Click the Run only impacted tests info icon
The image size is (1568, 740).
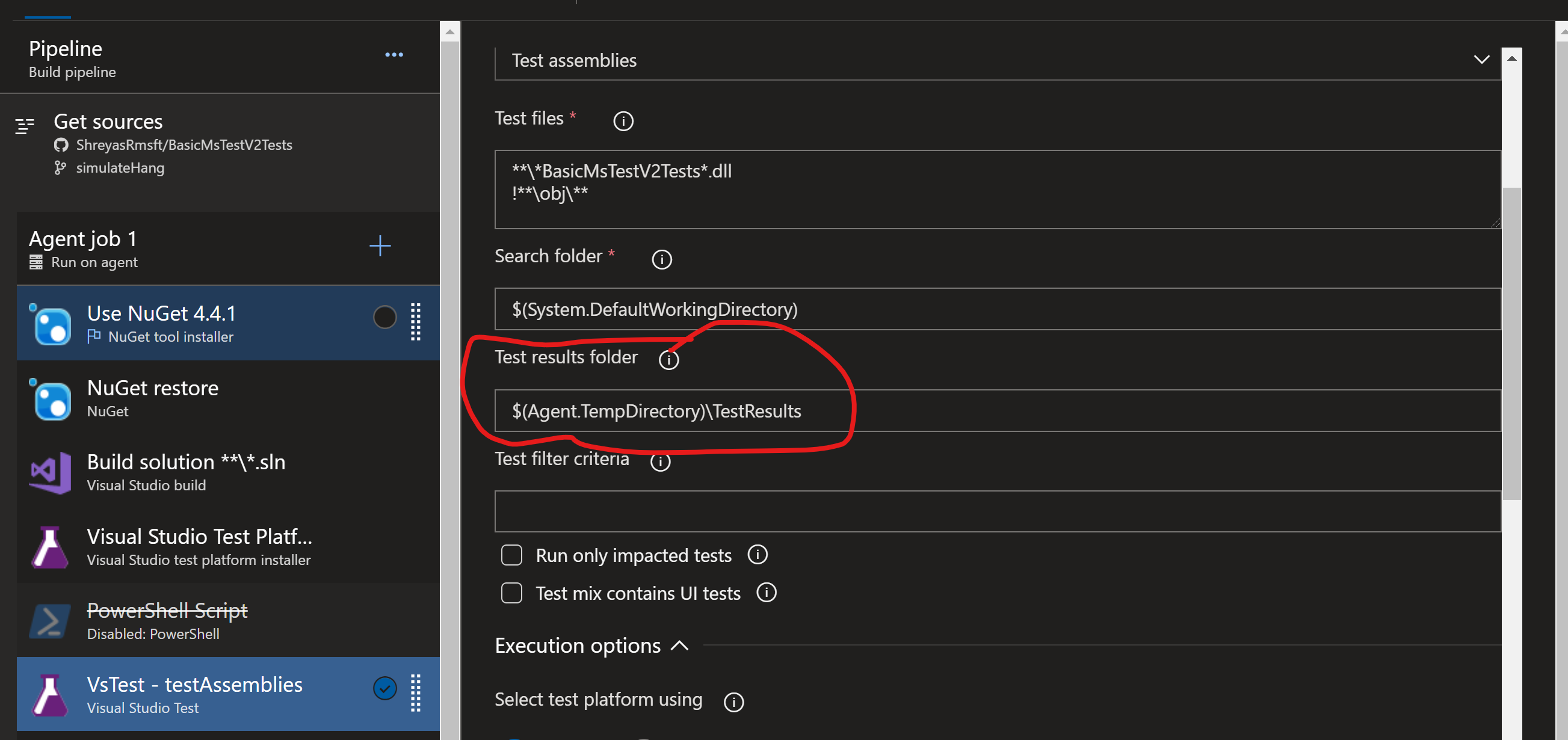[x=757, y=554]
